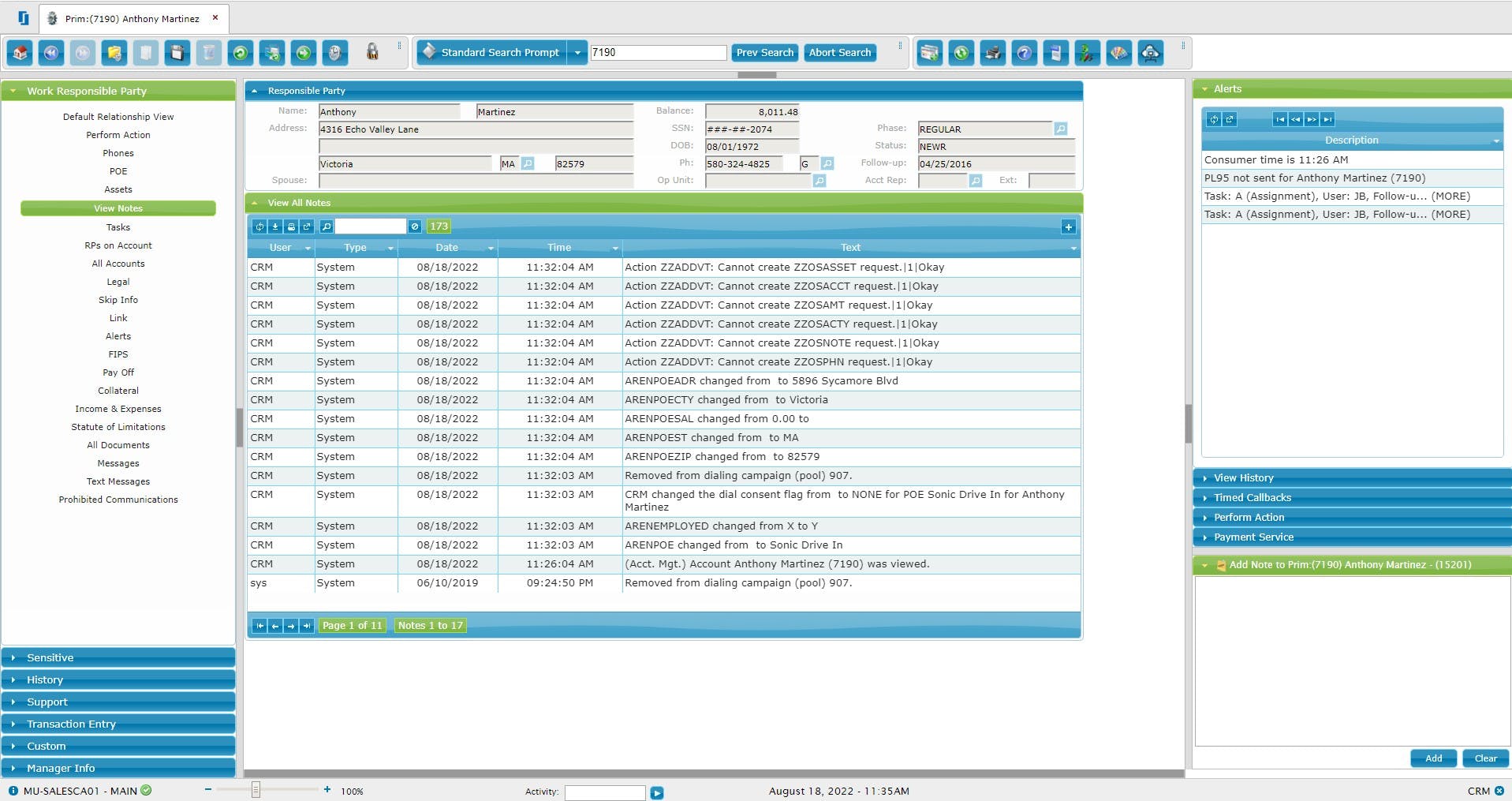Click the padlock icon in the toolbar

click(x=372, y=53)
